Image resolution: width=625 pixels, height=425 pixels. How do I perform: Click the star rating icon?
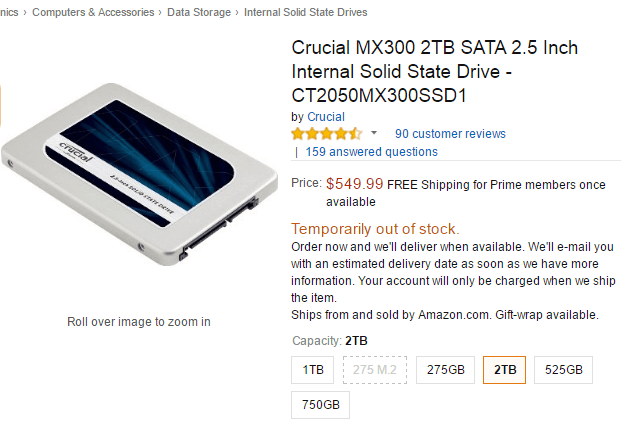click(x=326, y=134)
